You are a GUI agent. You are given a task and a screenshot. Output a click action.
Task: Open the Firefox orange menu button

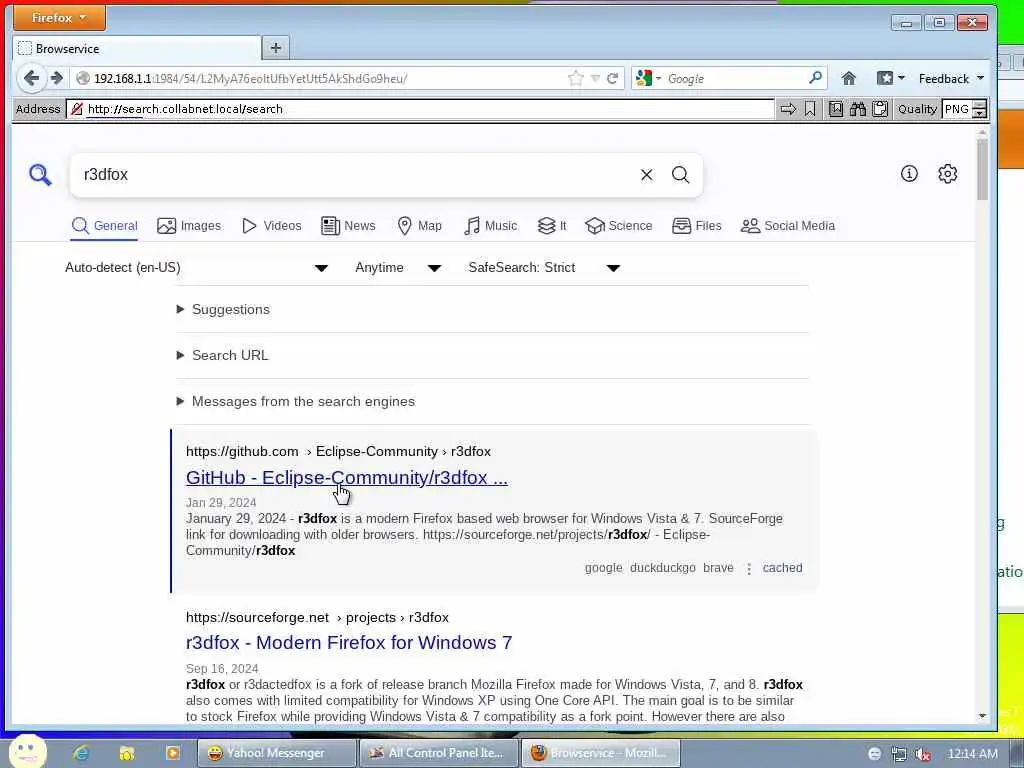point(59,18)
